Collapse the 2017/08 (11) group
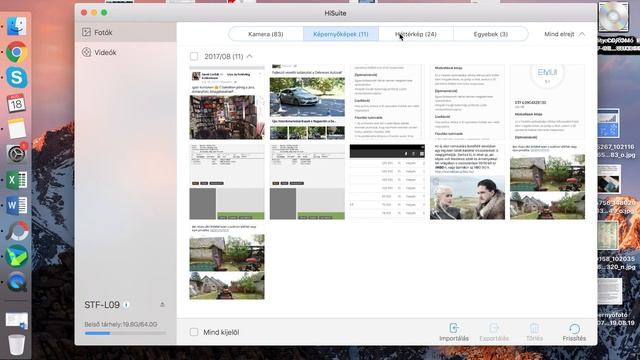This screenshot has height=360, width=640. point(249,56)
